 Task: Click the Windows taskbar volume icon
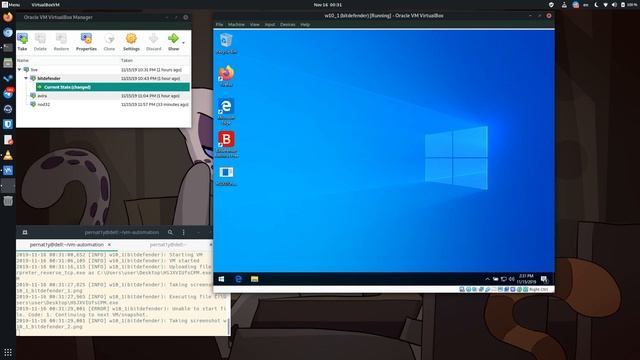coord(511,279)
